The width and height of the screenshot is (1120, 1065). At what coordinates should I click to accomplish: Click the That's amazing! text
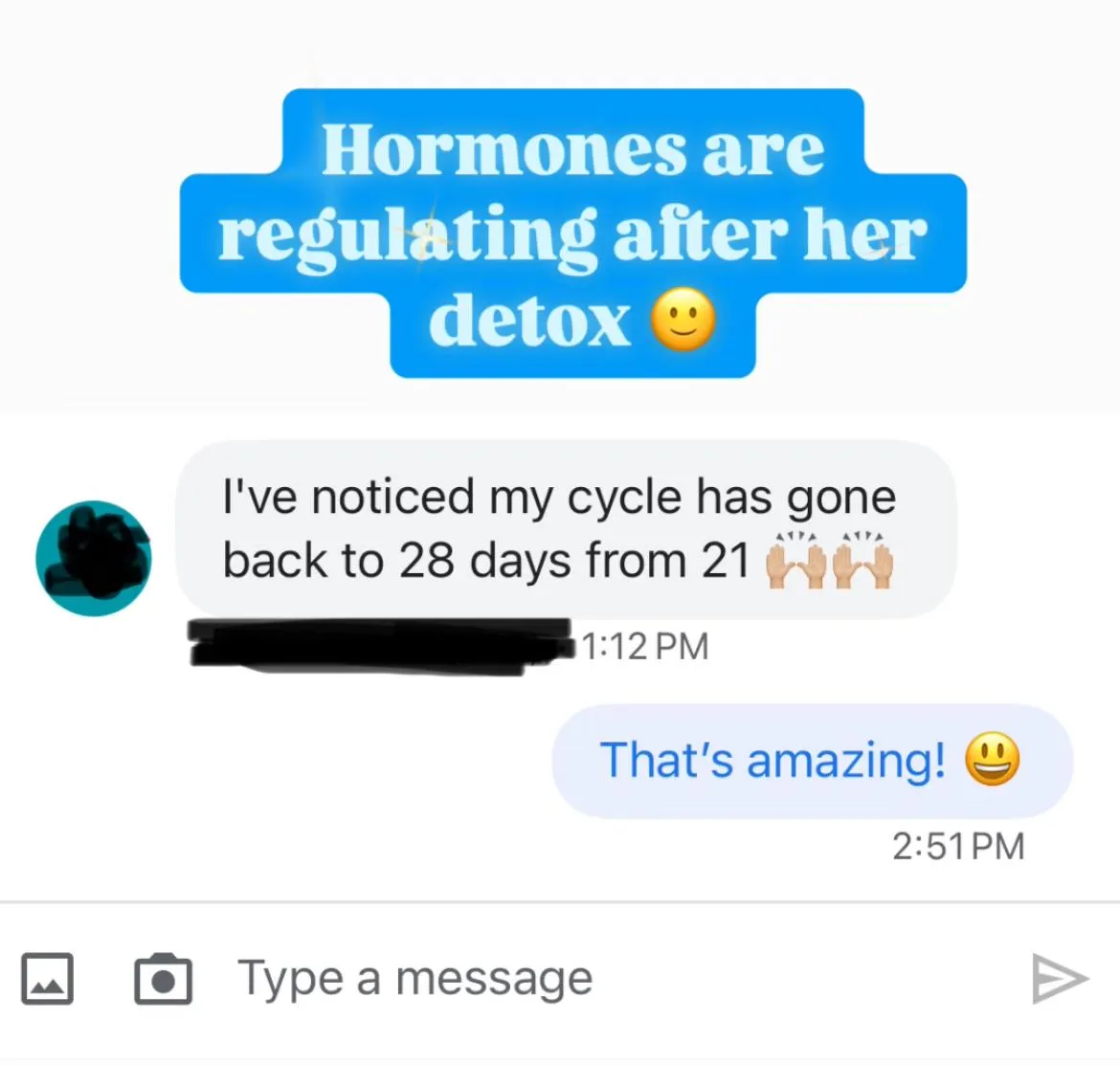[x=773, y=760]
